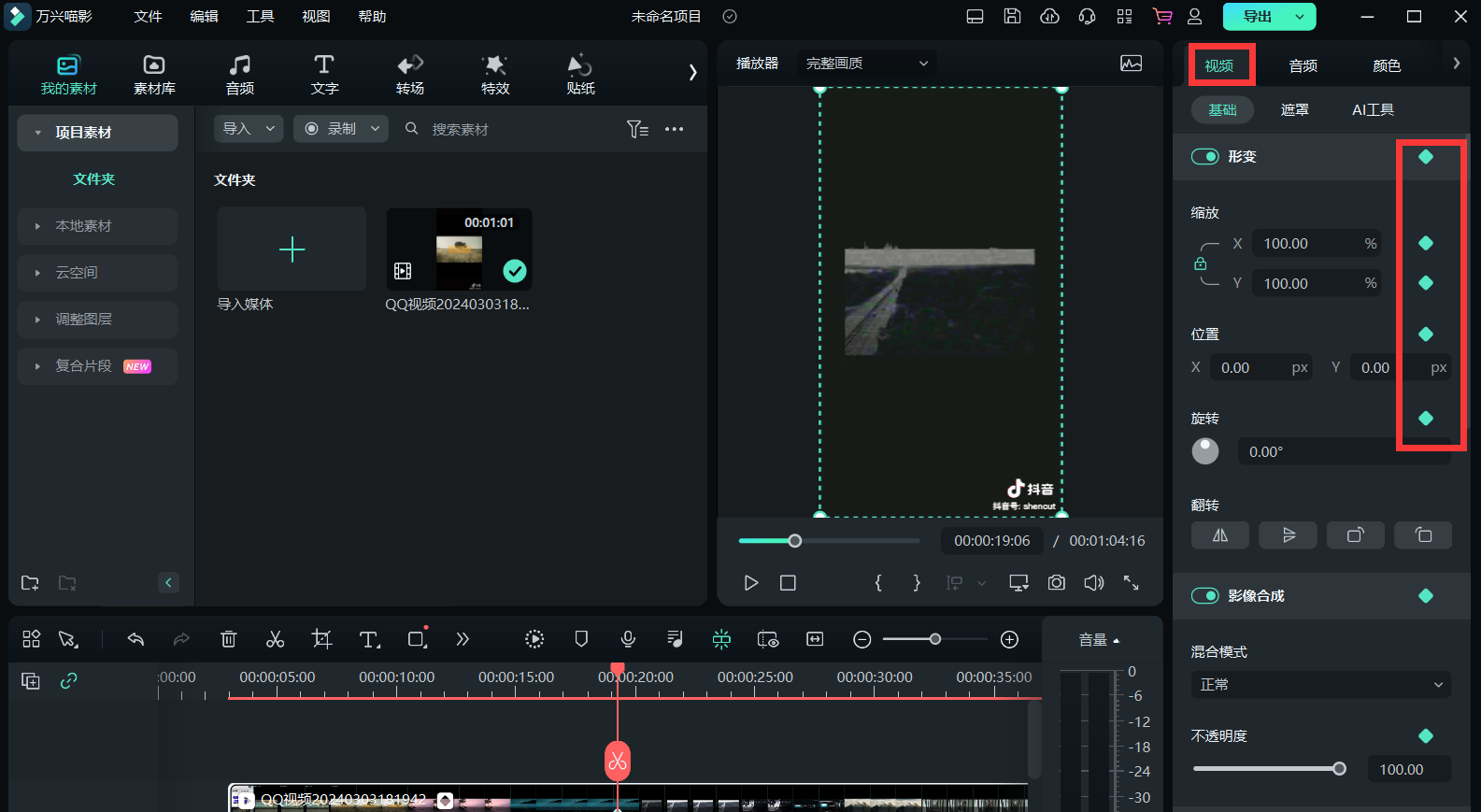The width and height of the screenshot is (1481, 812).
Task: Flip the clip horizontally
Action: click(x=1220, y=535)
